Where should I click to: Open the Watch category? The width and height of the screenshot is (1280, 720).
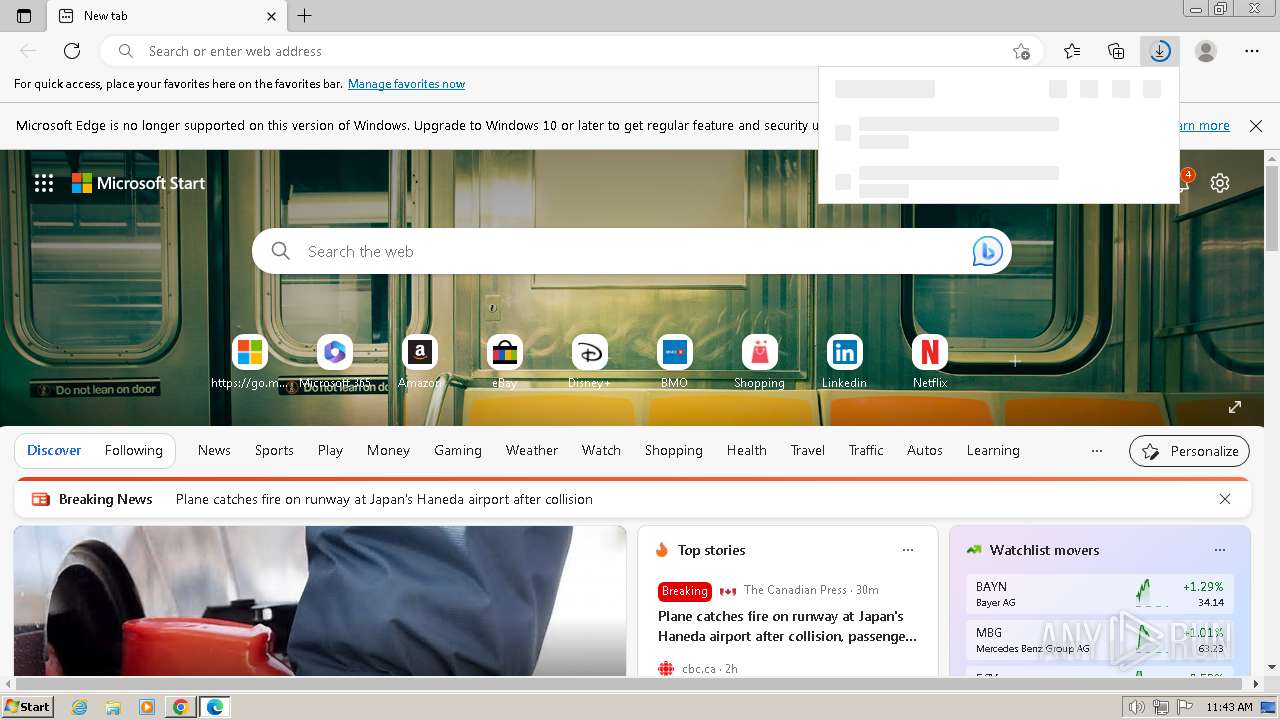click(x=601, y=450)
